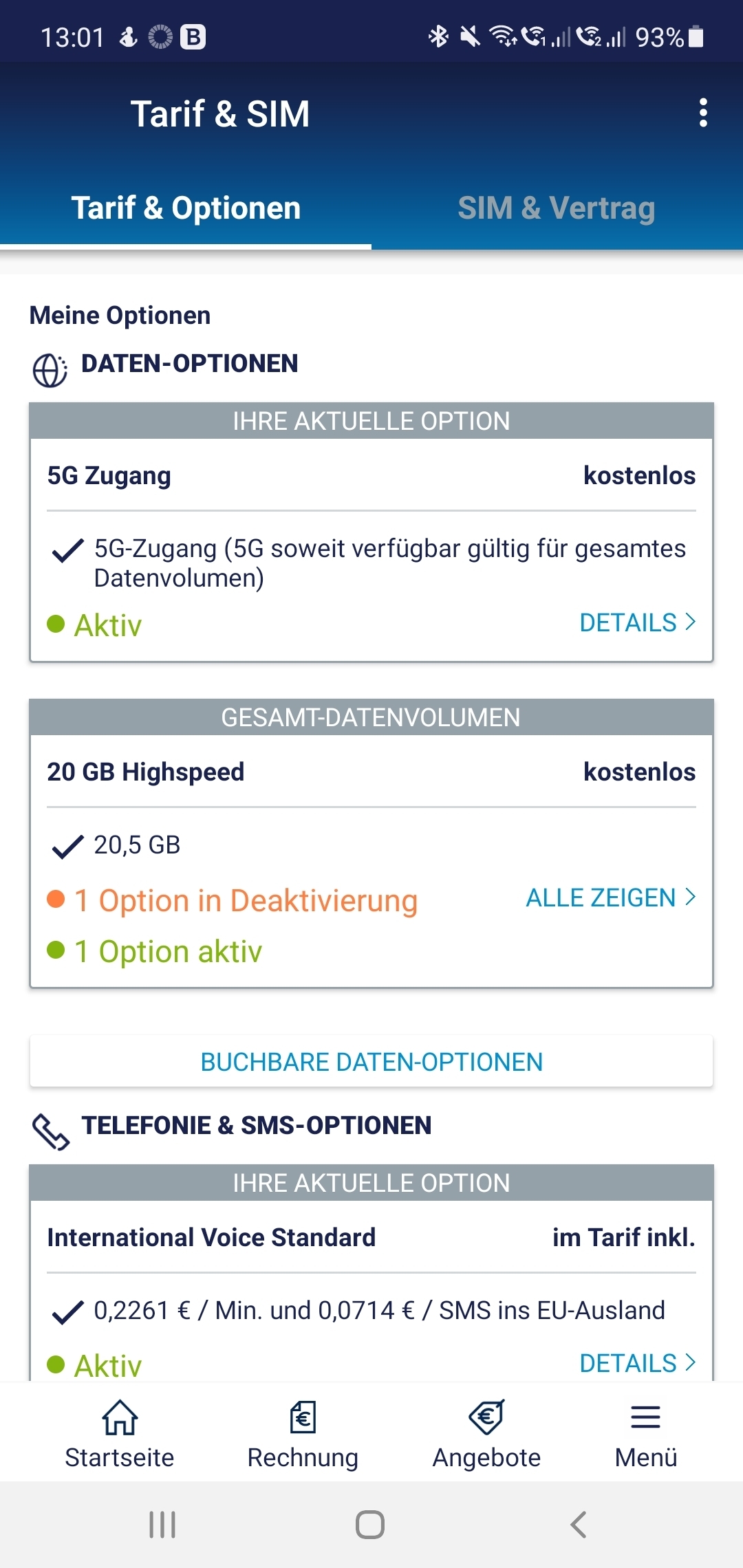Screen dimensions: 743x1568
Task: Tap Android home button
Action: (370, 1525)
